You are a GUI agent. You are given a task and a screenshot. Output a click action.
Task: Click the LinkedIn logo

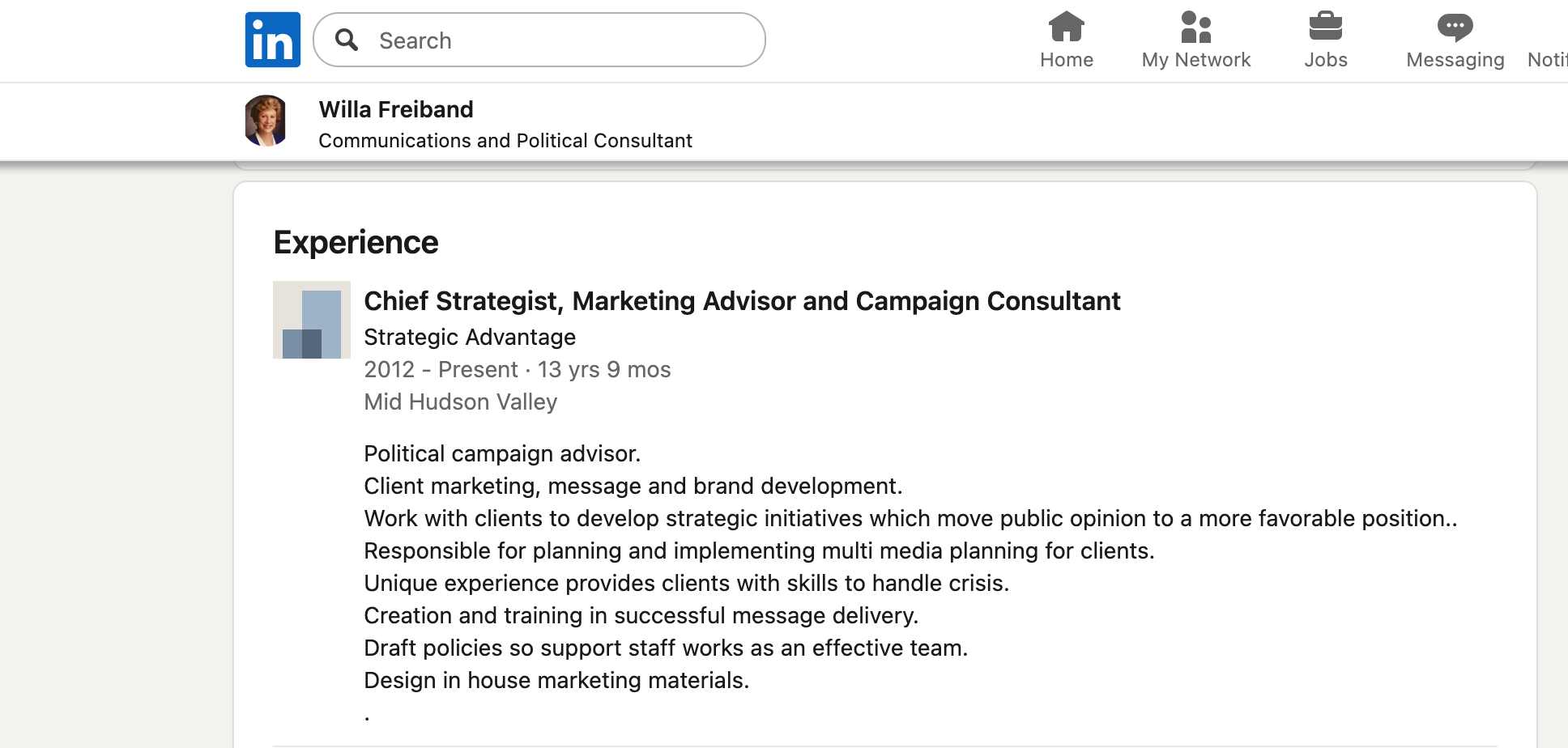coord(273,40)
